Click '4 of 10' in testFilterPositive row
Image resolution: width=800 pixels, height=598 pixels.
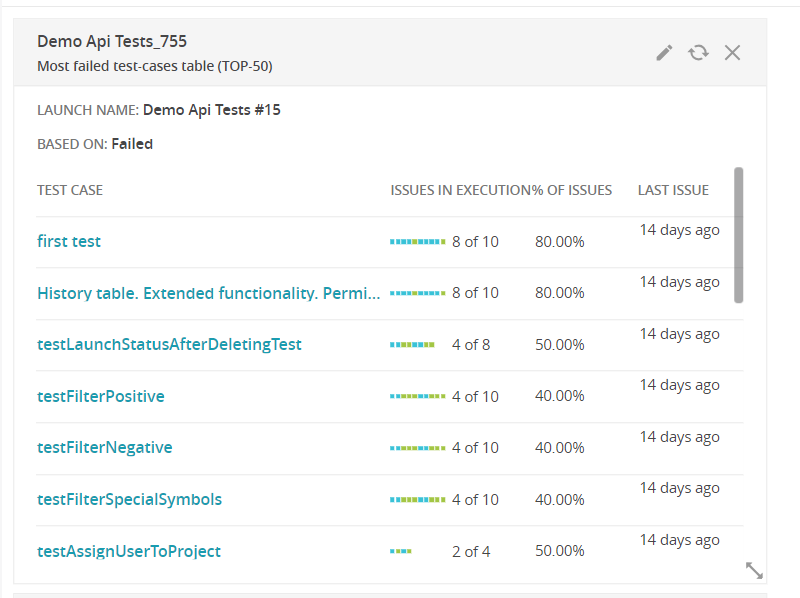[475, 396]
